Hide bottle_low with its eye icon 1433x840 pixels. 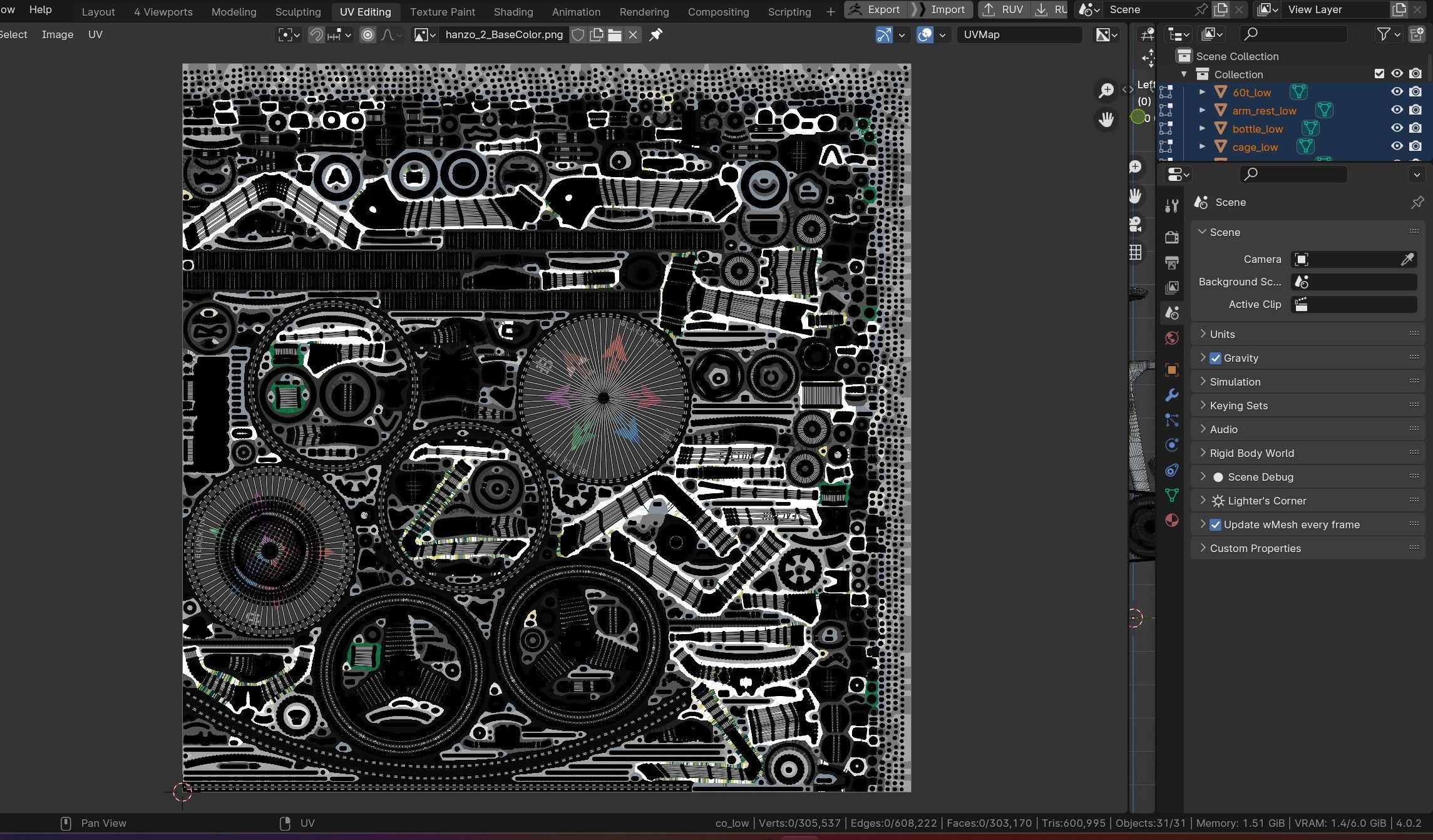coord(1397,128)
